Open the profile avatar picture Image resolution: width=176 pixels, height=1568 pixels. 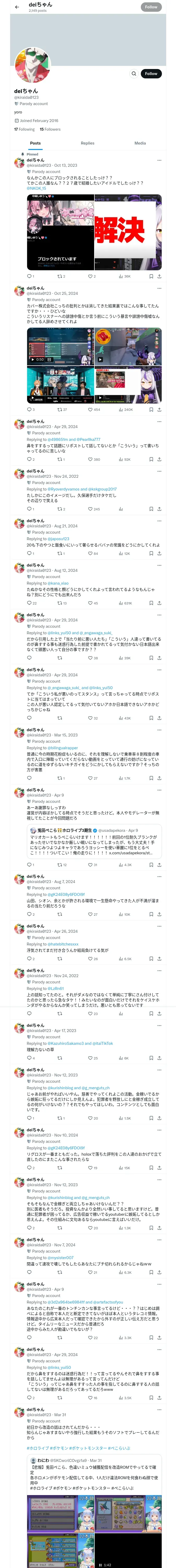pos(32,66)
